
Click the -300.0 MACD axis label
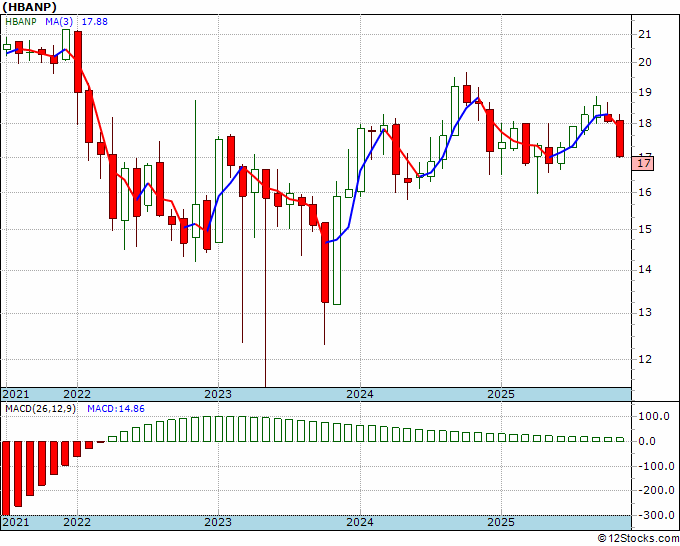point(655,516)
